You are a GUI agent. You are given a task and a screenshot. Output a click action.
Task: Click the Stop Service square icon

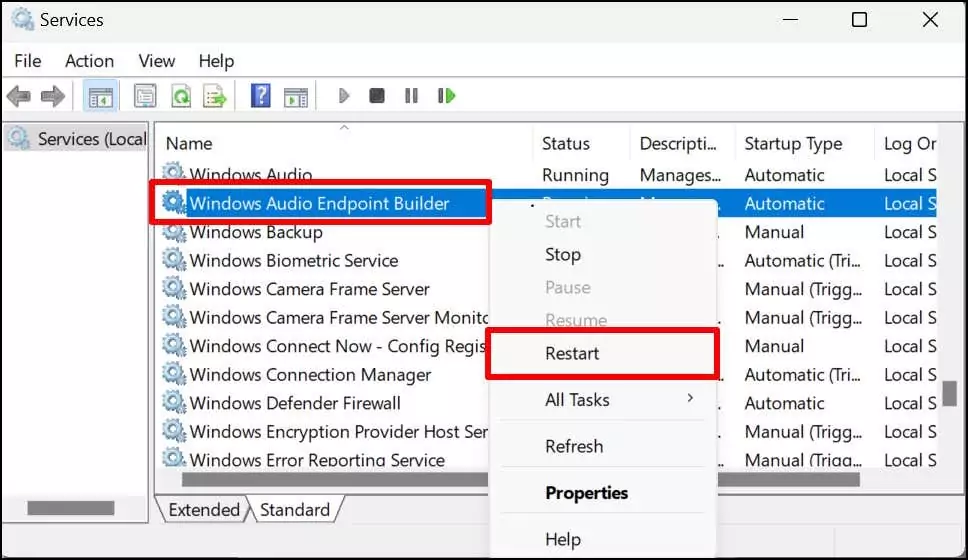(x=377, y=96)
